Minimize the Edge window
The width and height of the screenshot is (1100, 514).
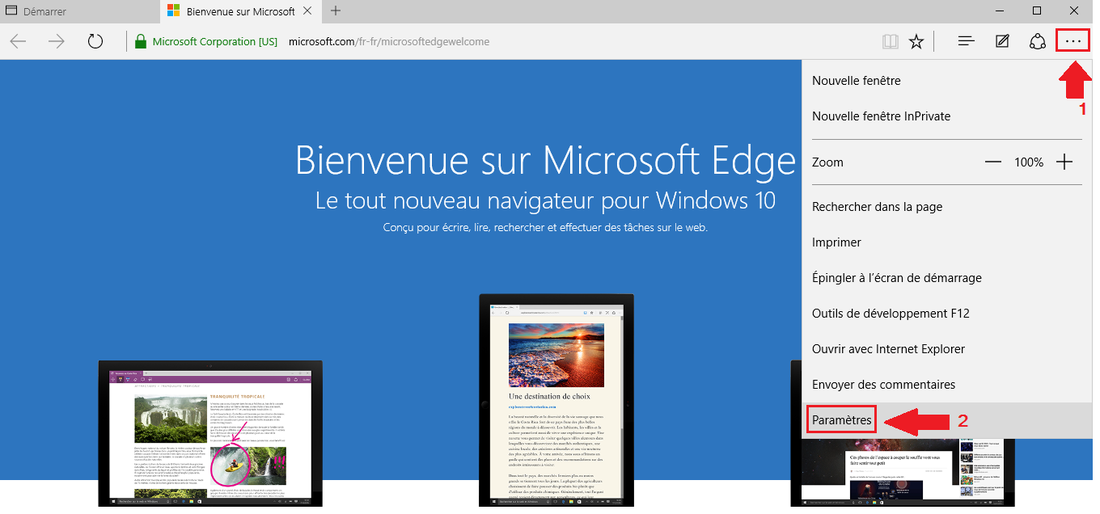pyautogui.click(x=1000, y=11)
